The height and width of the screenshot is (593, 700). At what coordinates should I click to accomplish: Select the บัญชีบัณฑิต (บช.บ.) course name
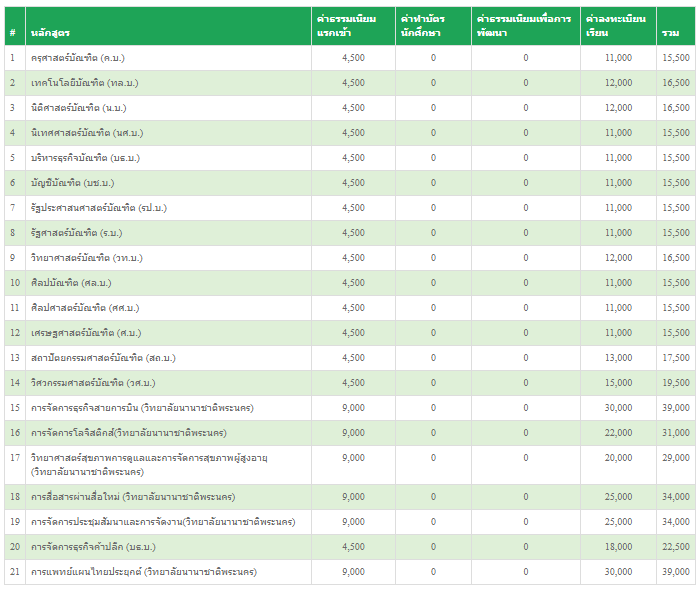click(72, 183)
